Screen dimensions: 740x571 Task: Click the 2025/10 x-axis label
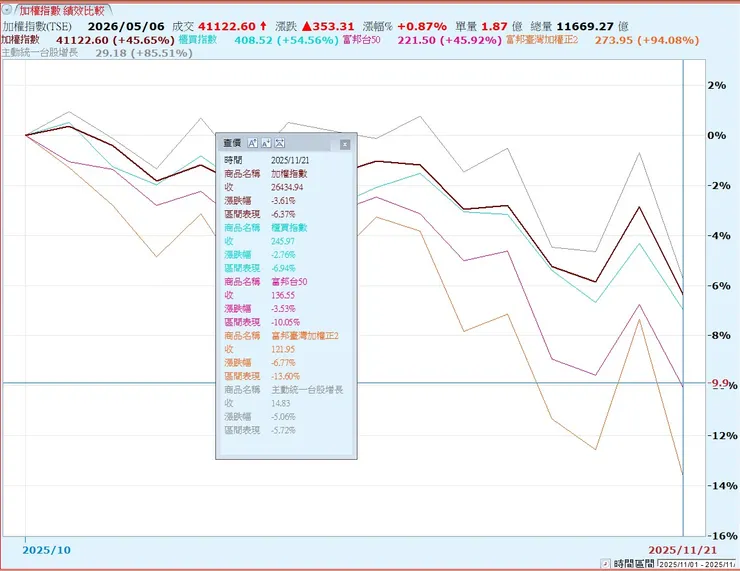[46, 550]
